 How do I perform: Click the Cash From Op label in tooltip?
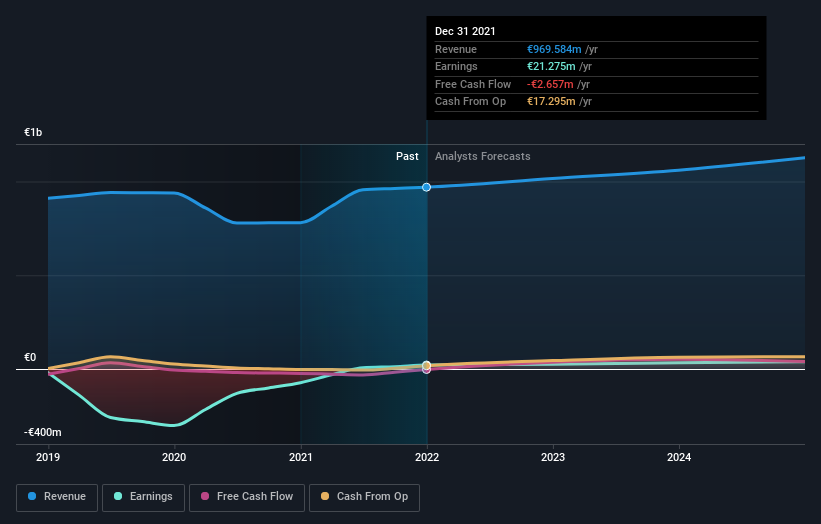click(x=470, y=102)
